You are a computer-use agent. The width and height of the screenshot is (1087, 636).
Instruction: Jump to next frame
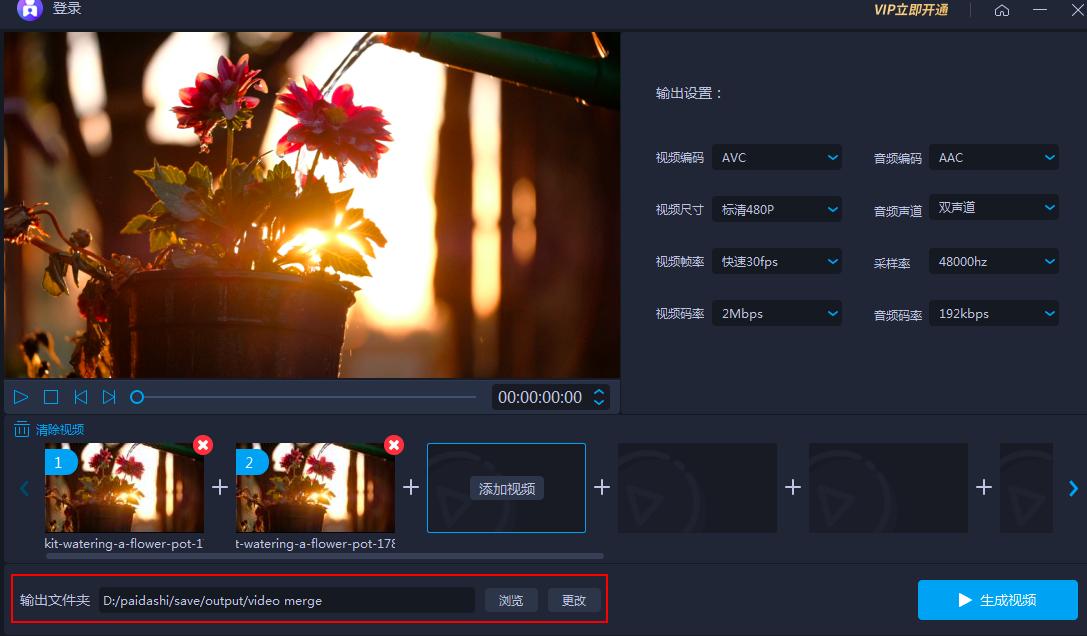point(109,397)
